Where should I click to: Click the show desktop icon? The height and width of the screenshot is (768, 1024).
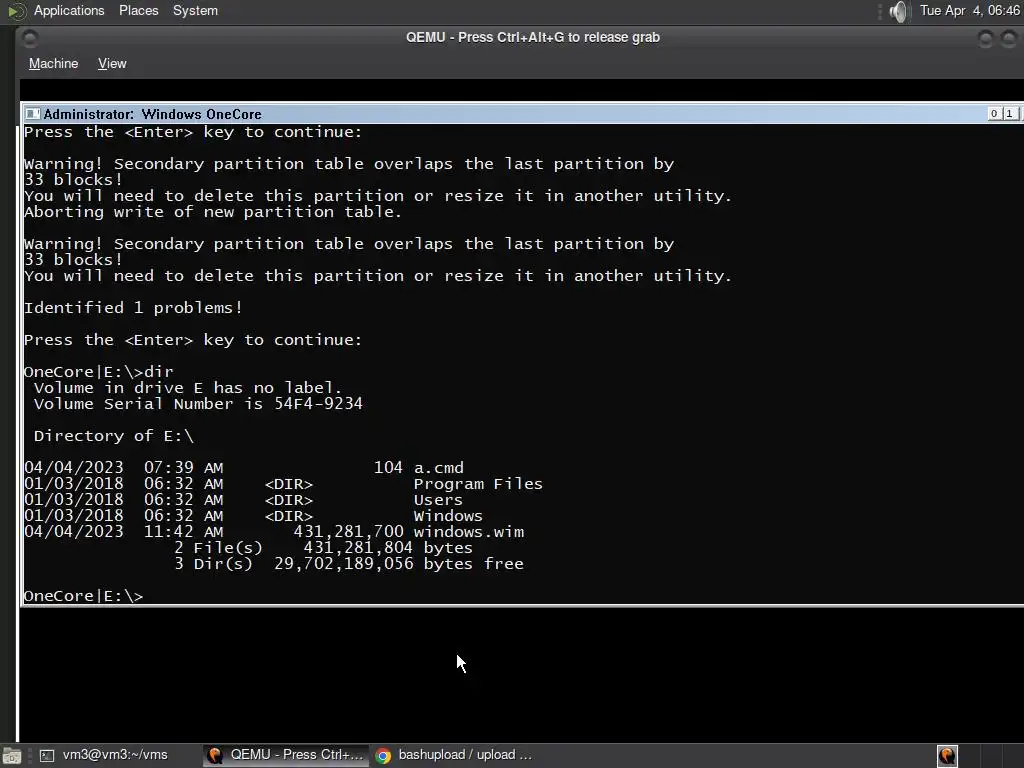11,756
